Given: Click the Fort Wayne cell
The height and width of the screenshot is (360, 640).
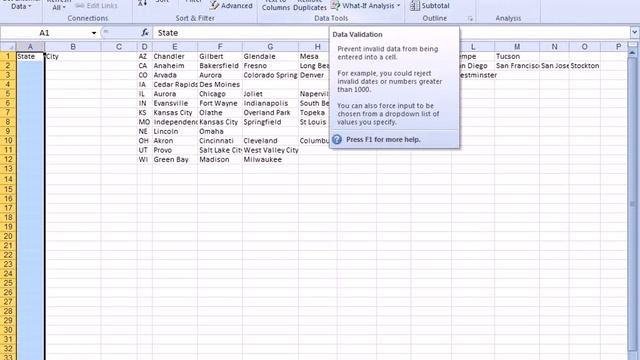Looking at the screenshot, I should click(220, 103).
